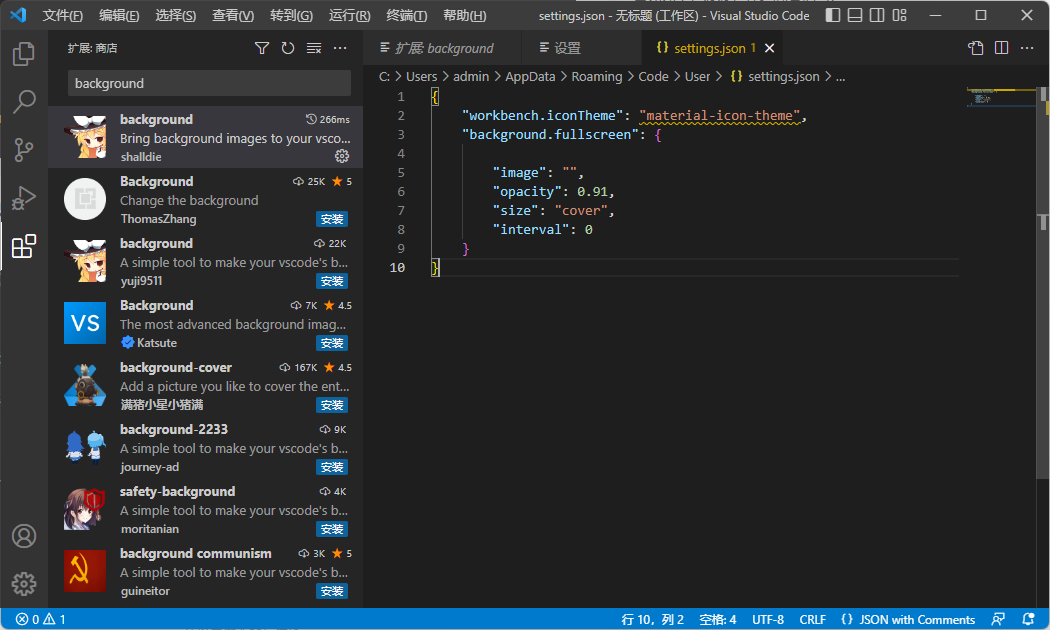The width and height of the screenshot is (1050, 630).
Task: Open extensions panel more actions menu
Action: point(340,48)
